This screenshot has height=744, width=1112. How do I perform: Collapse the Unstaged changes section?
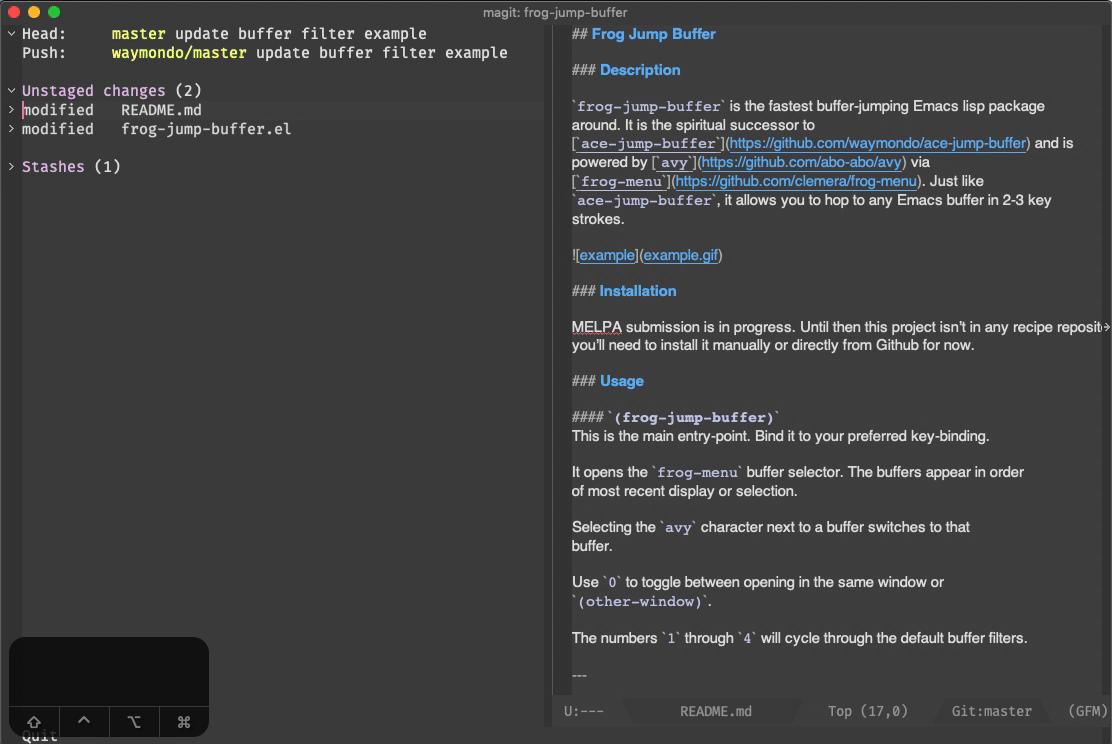pyautogui.click(x=11, y=90)
